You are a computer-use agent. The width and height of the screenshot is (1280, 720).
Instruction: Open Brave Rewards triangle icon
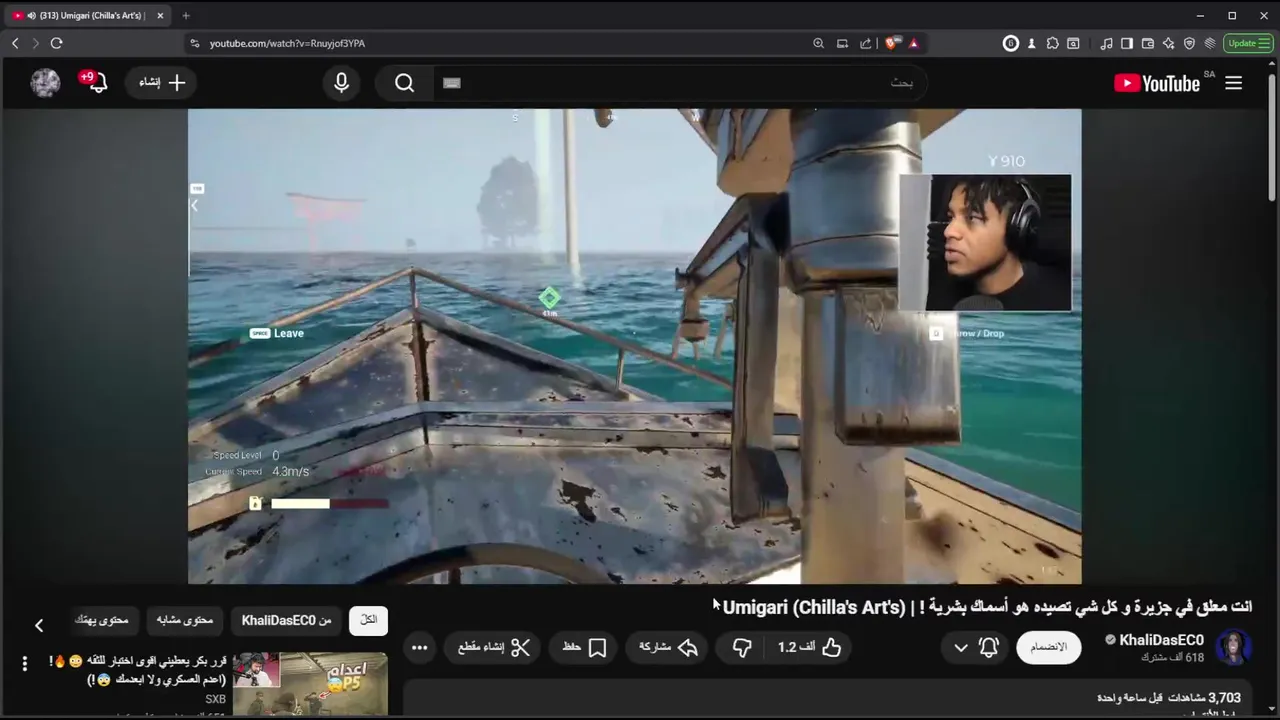(913, 43)
